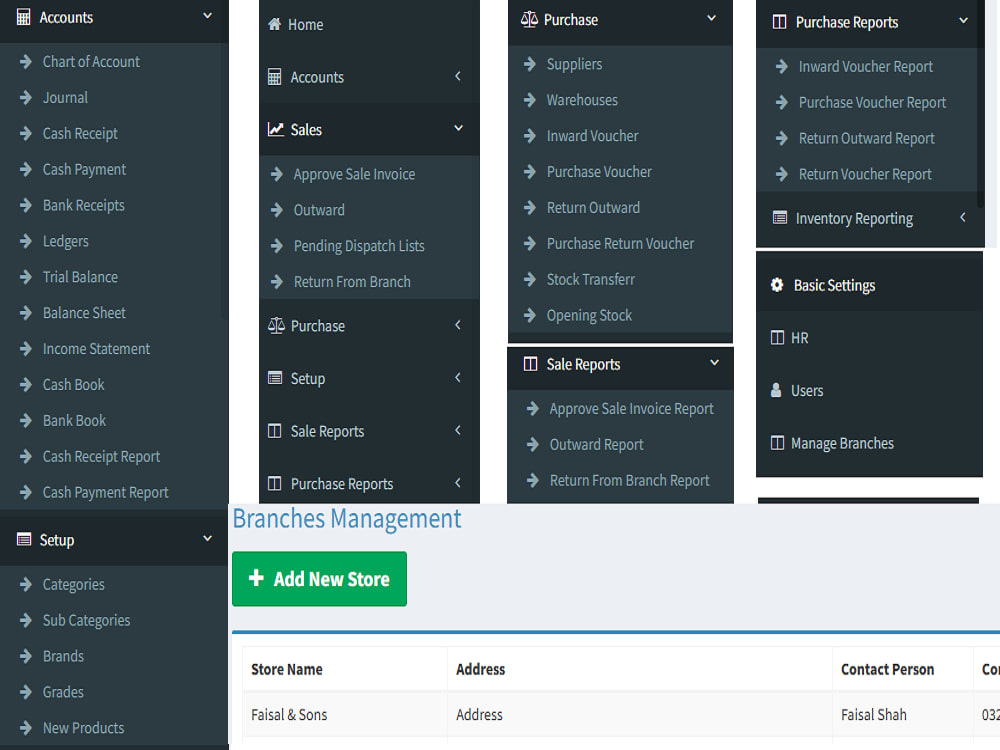Viewport: 1000px width, 750px height.
Task: Click the plus icon on Add New Store
Action: tap(256, 578)
